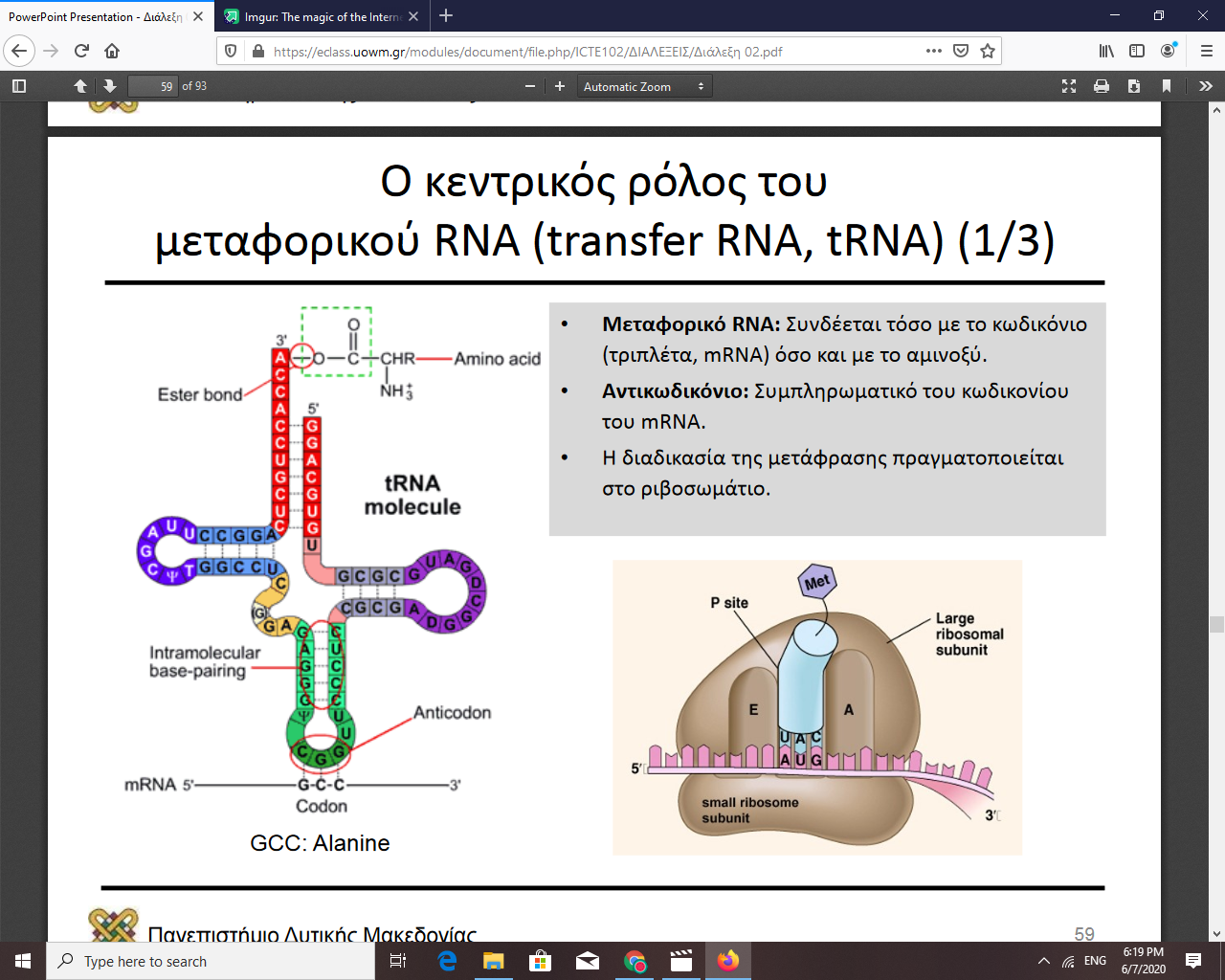Go to next PDF page
The height and width of the screenshot is (980, 1225).
point(110,86)
